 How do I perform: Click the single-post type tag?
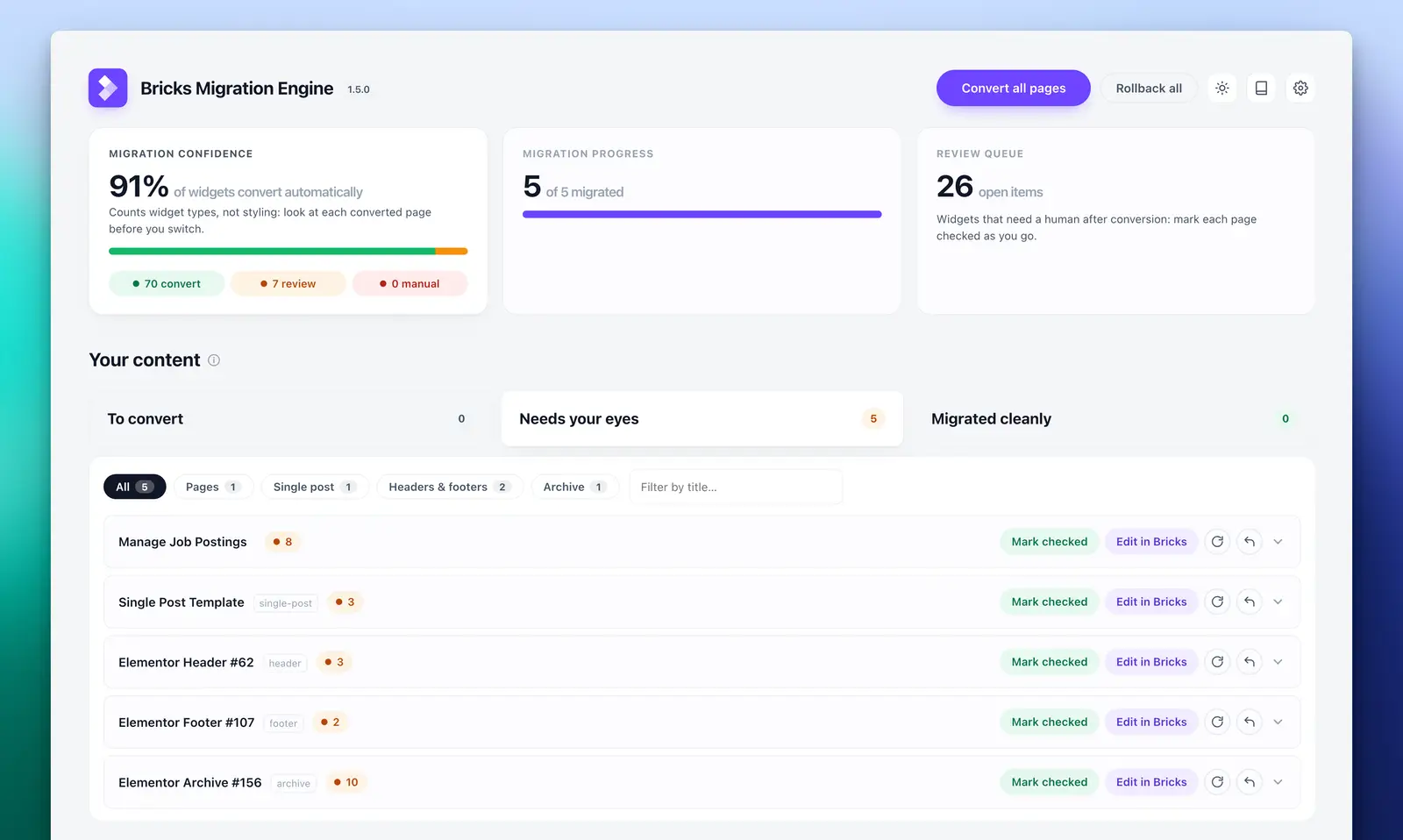coord(286,603)
